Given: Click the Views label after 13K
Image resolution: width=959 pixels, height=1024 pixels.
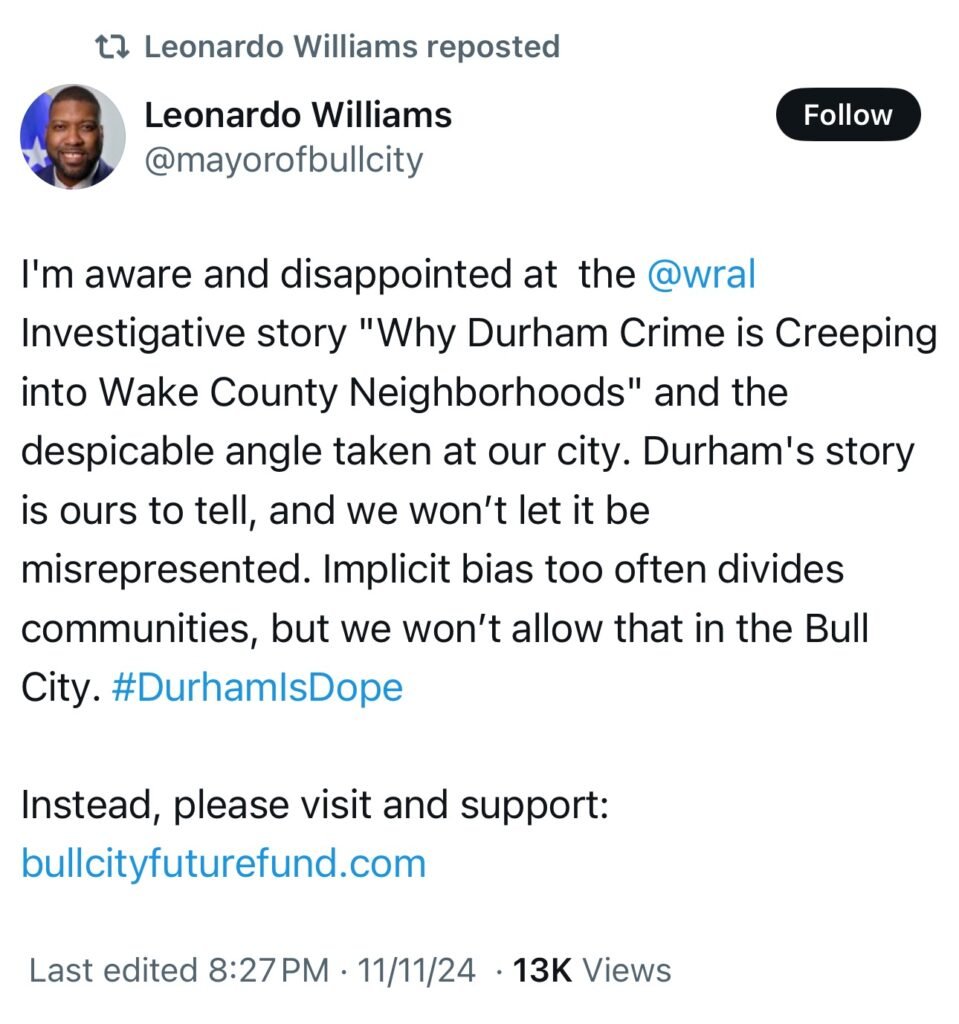Looking at the screenshot, I should click(626, 970).
